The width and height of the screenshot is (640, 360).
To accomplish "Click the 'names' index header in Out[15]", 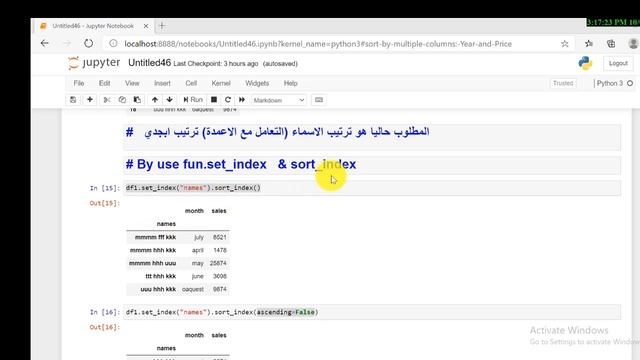I will (166, 224).
